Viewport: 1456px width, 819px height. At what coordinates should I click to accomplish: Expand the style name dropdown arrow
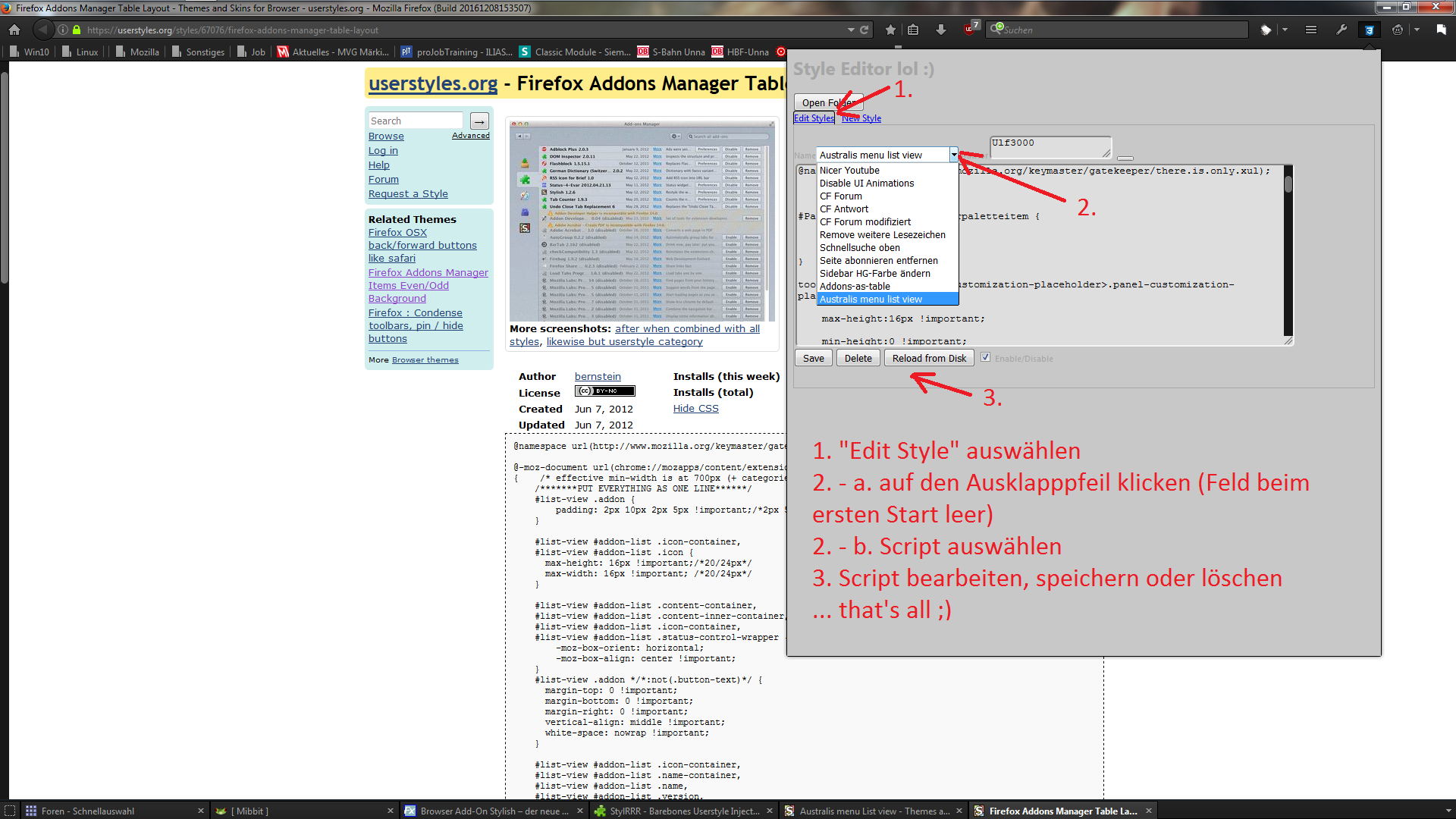click(953, 155)
